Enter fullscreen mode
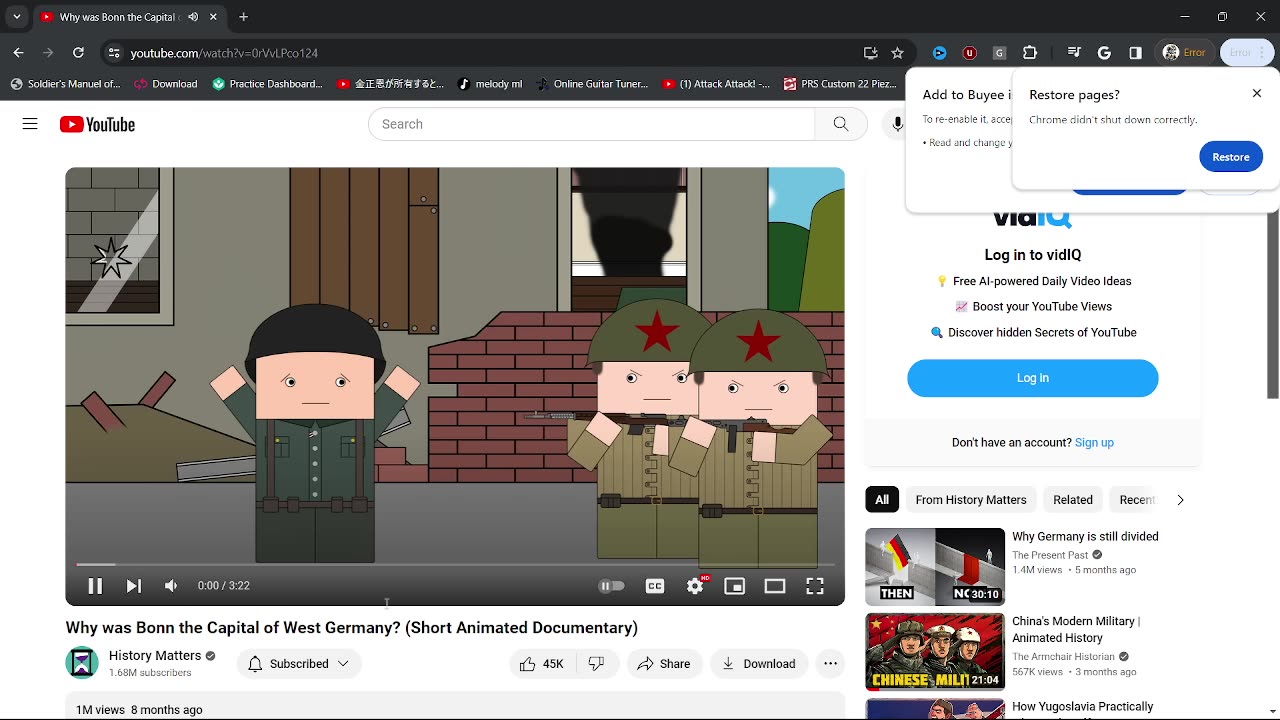Image resolution: width=1280 pixels, height=720 pixels. click(815, 586)
